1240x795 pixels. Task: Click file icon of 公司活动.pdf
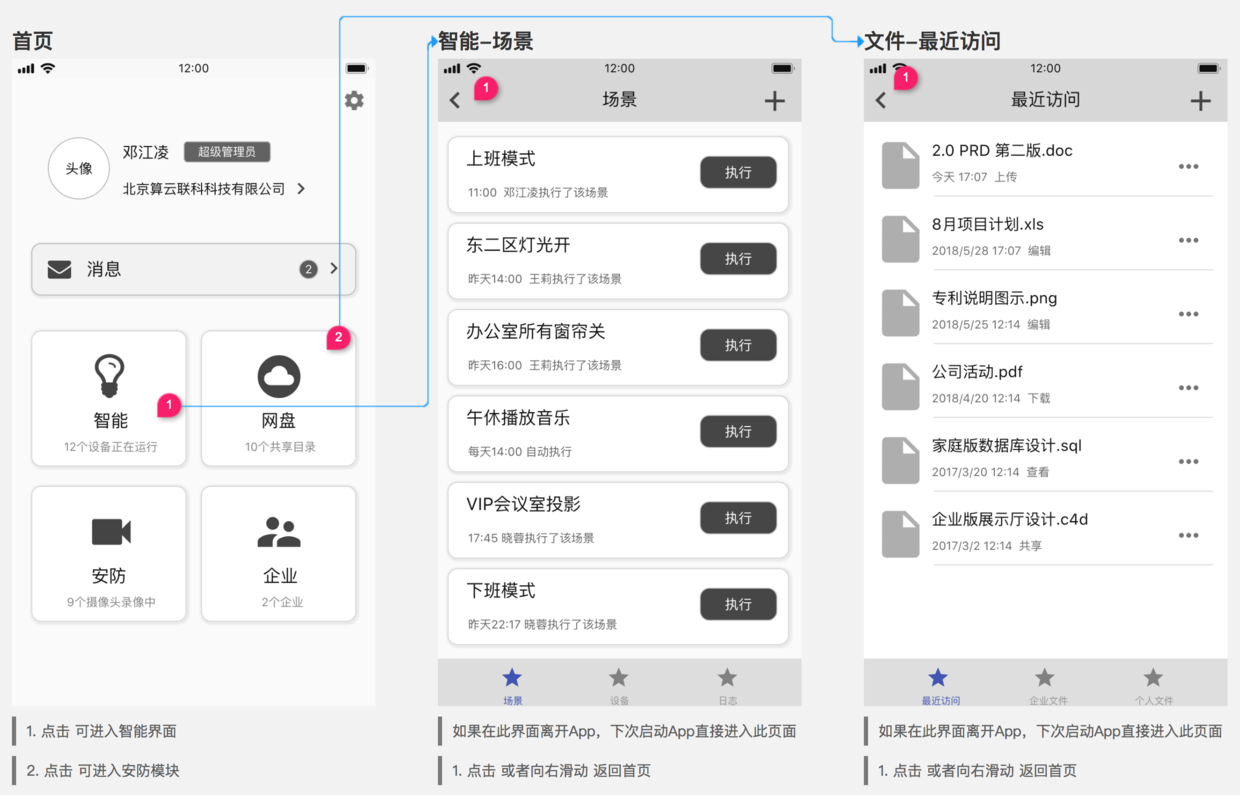click(900, 387)
